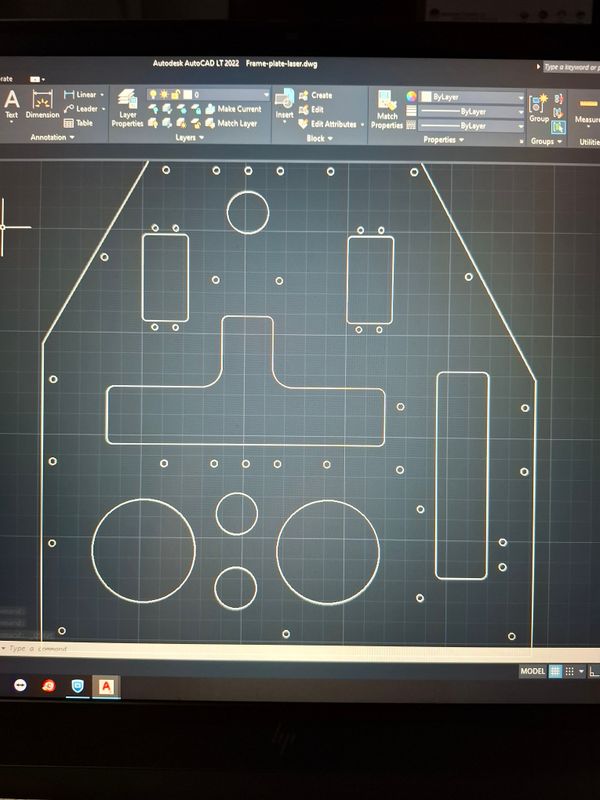Click Create block

click(x=315, y=95)
